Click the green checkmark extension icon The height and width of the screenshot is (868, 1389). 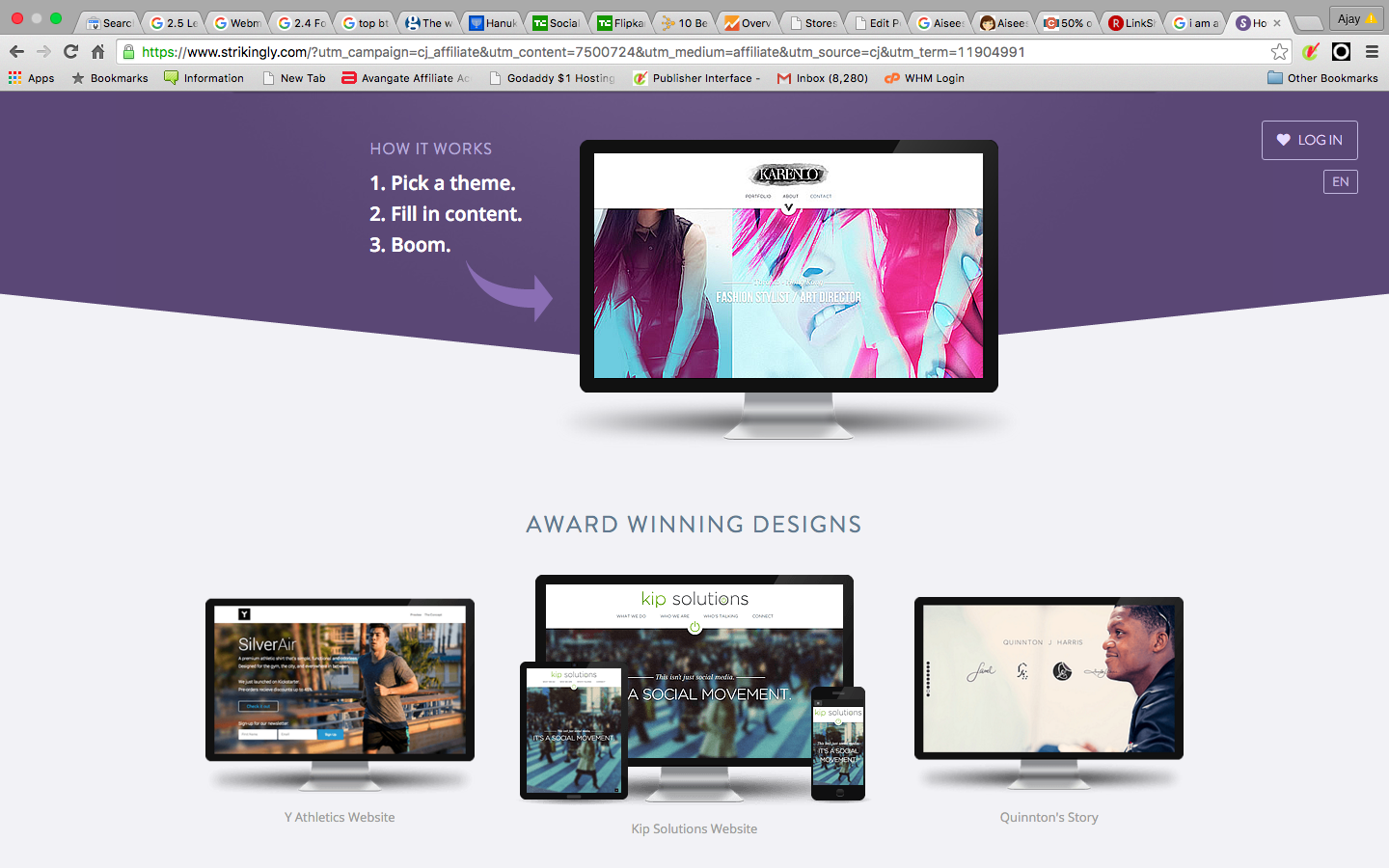[x=1311, y=52]
